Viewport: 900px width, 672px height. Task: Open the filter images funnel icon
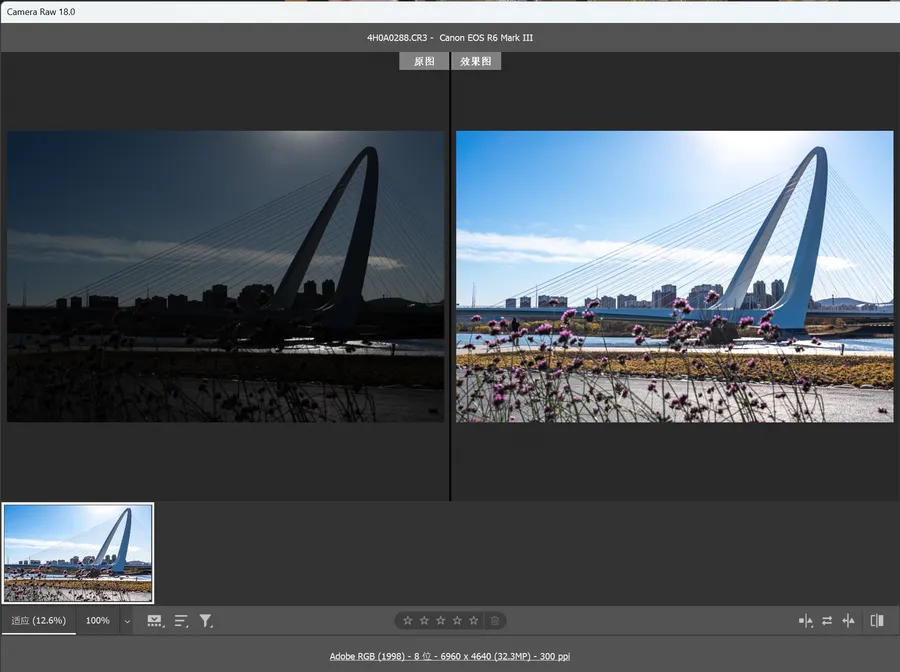point(205,621)
